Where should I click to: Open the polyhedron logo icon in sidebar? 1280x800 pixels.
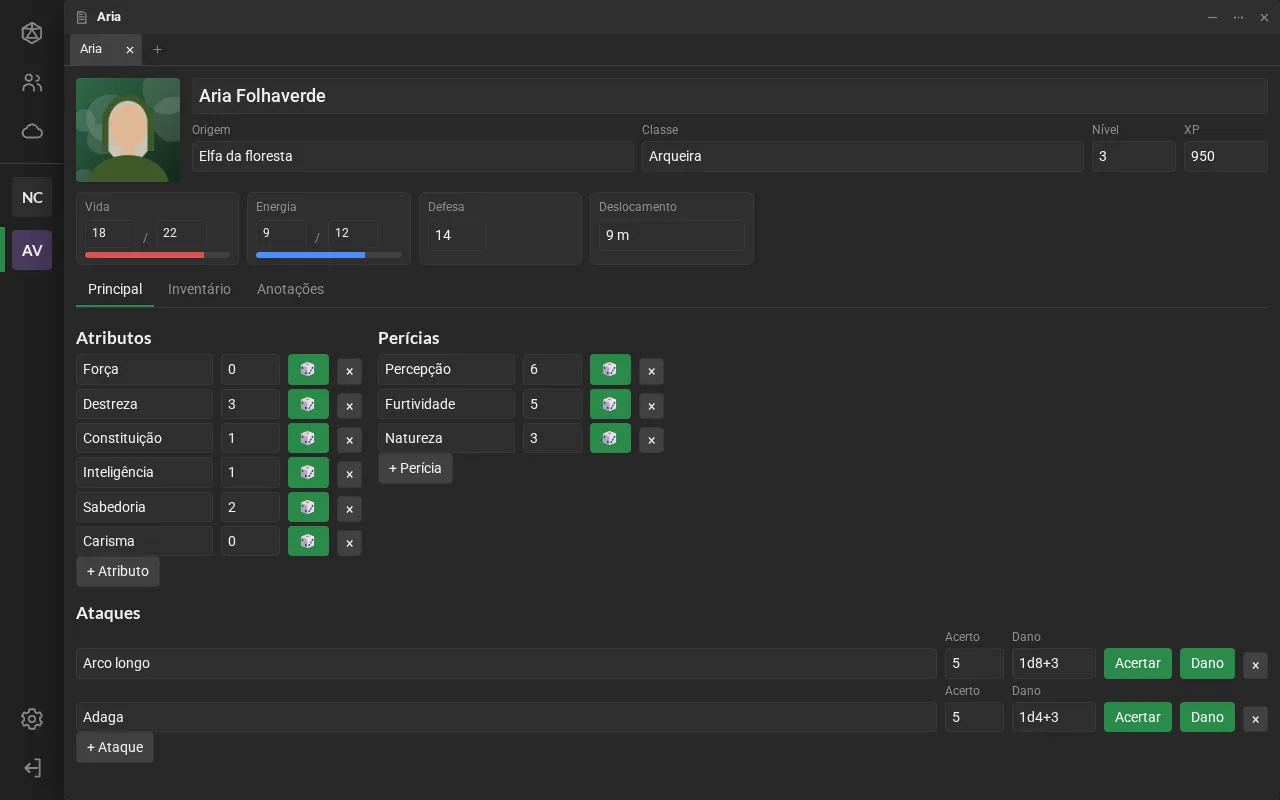click(x=32, y=33)
